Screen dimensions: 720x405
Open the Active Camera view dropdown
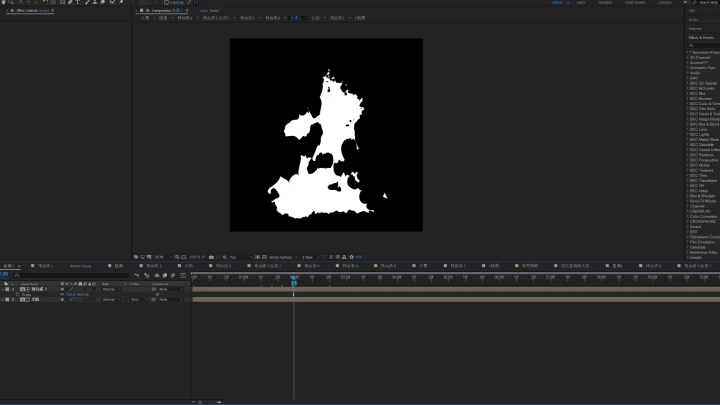[x=284, y=257]
